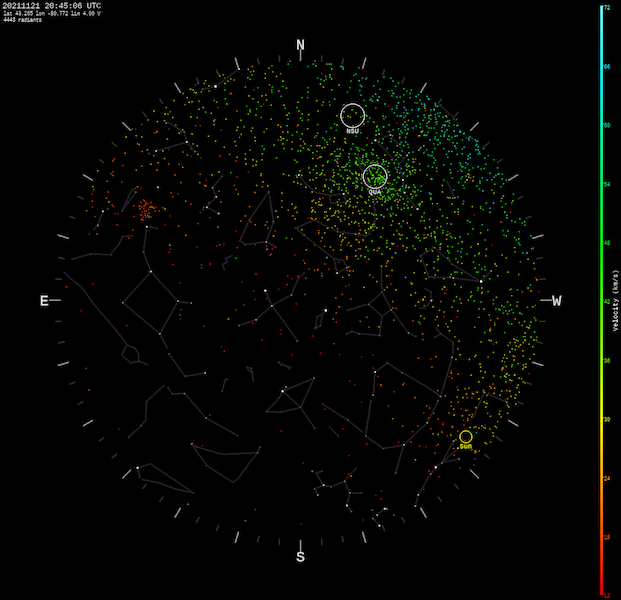Click the N compass direction label

tap(300, 45)
